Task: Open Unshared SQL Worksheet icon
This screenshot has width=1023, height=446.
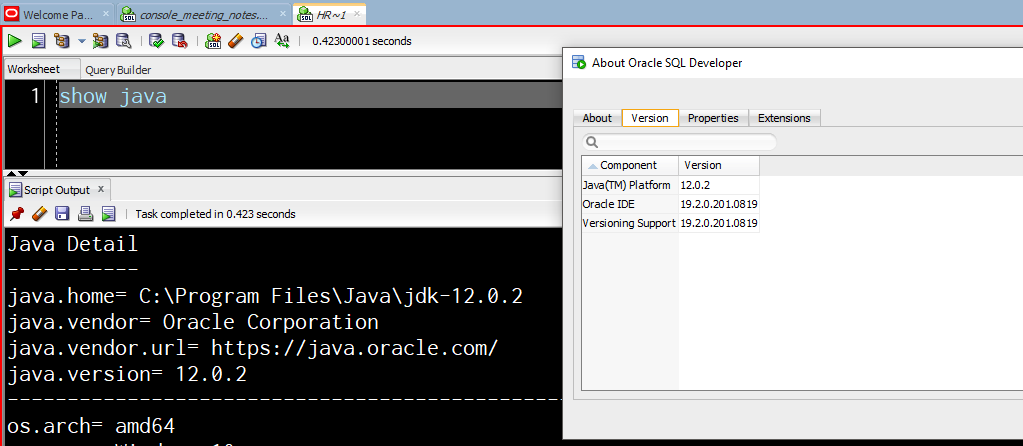Action: (x=213, y=41)
